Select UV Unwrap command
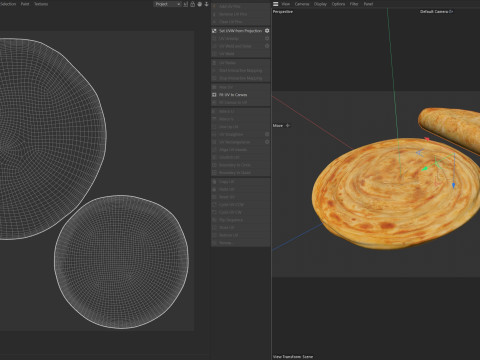The width and height of the screenshot is (480, 360). click(229, 38)
